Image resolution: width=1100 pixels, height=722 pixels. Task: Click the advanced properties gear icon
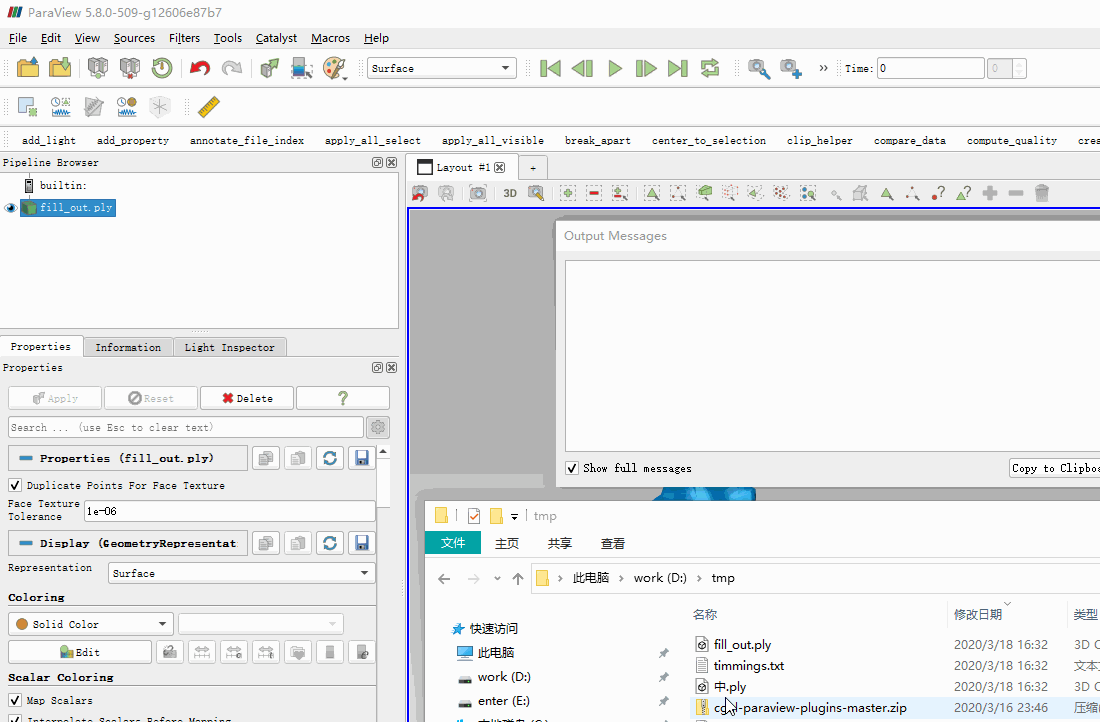tap(378, 427)
